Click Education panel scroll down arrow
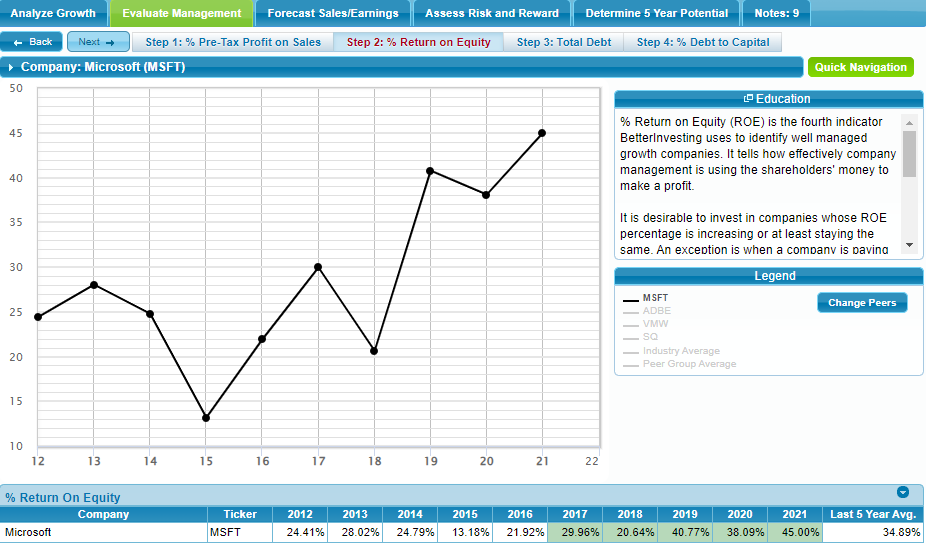Viewport: 926px width, 545px height. click(909, 245)
